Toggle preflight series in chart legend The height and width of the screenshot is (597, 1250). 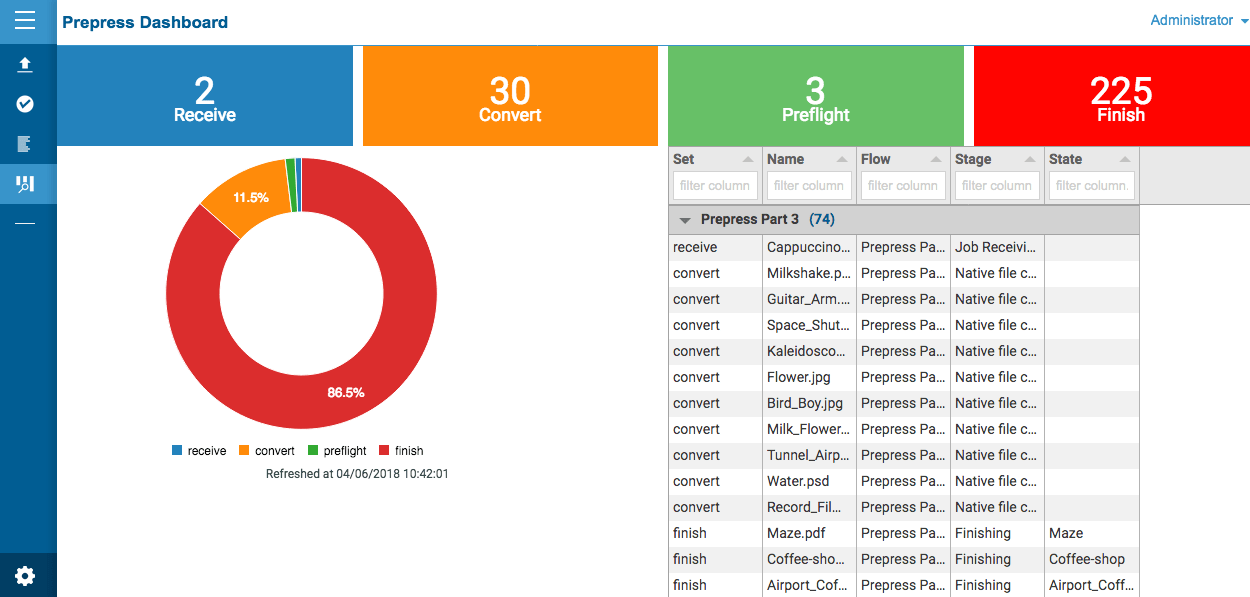(x=337, y=451)
